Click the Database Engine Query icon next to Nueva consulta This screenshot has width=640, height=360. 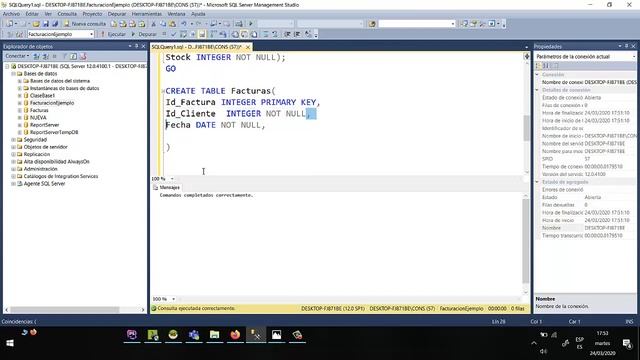pos(114,24)
